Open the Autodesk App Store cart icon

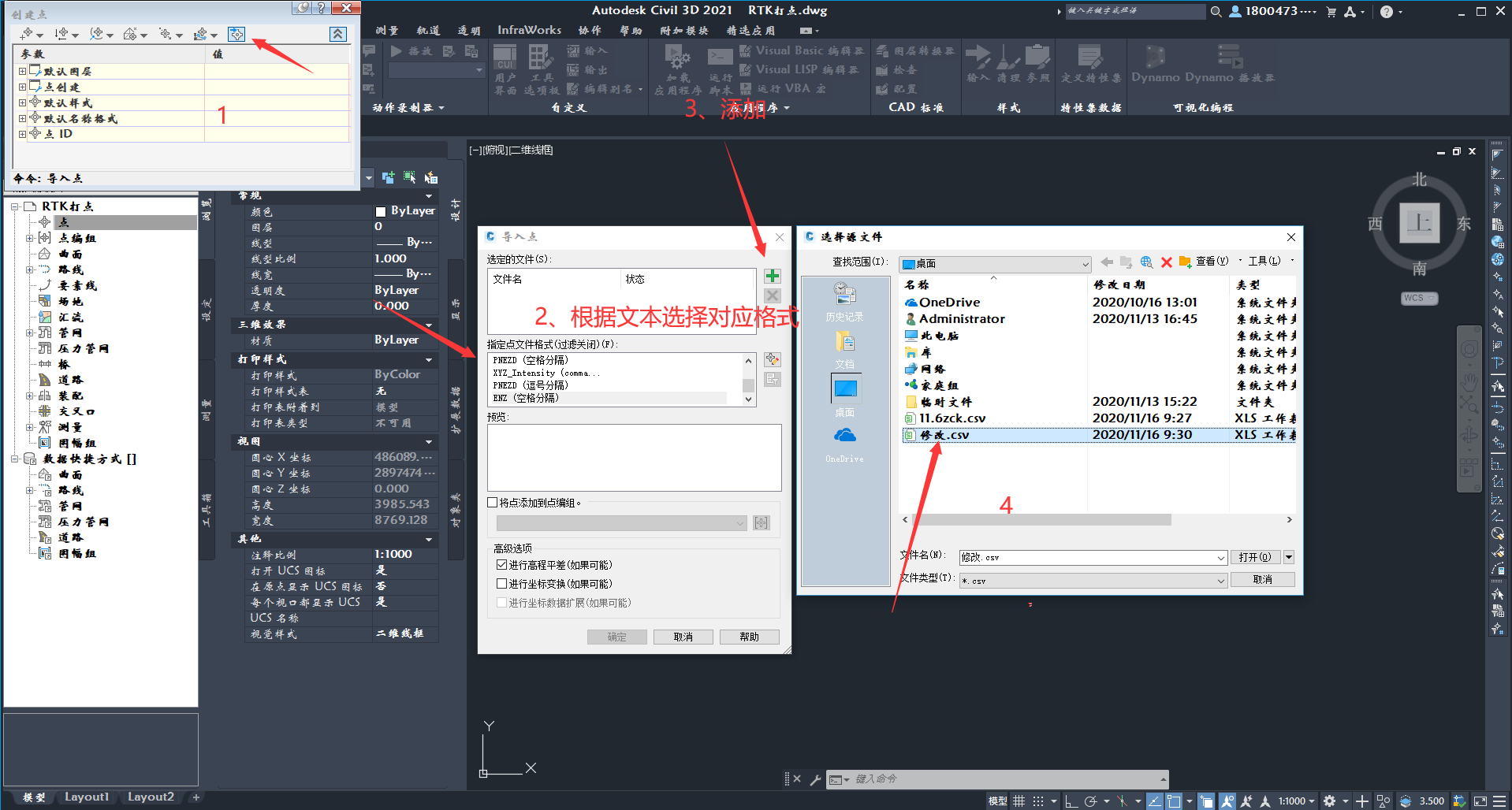click(1331, 12)
